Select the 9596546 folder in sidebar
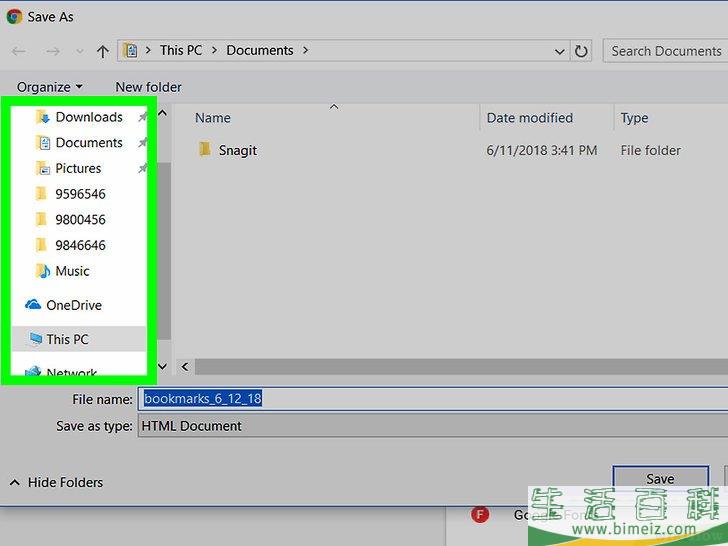The width and height of the screenshot is (728, 546). pos(80,194)
